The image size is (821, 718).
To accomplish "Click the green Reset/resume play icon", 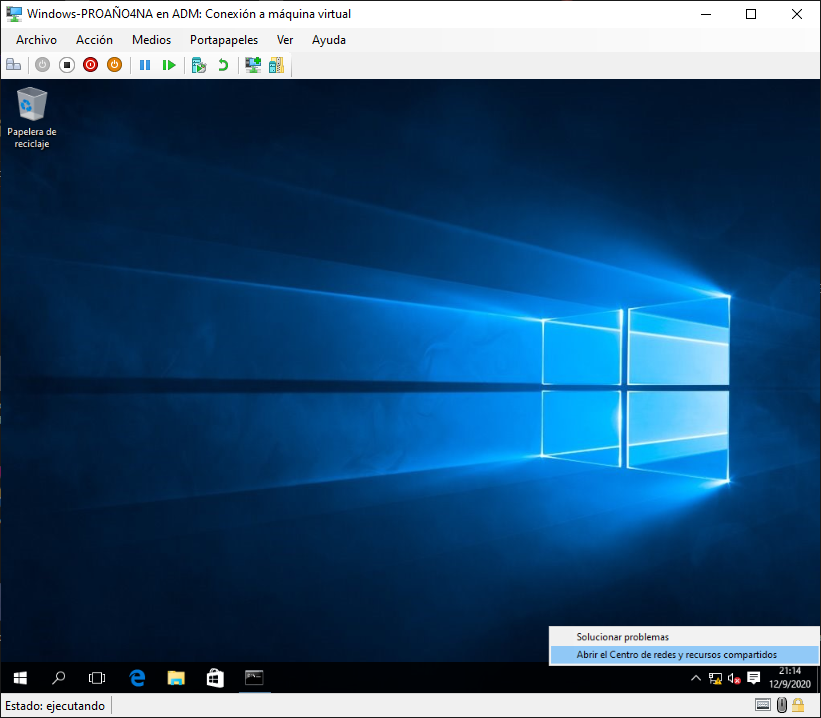I will coord(169,65).
